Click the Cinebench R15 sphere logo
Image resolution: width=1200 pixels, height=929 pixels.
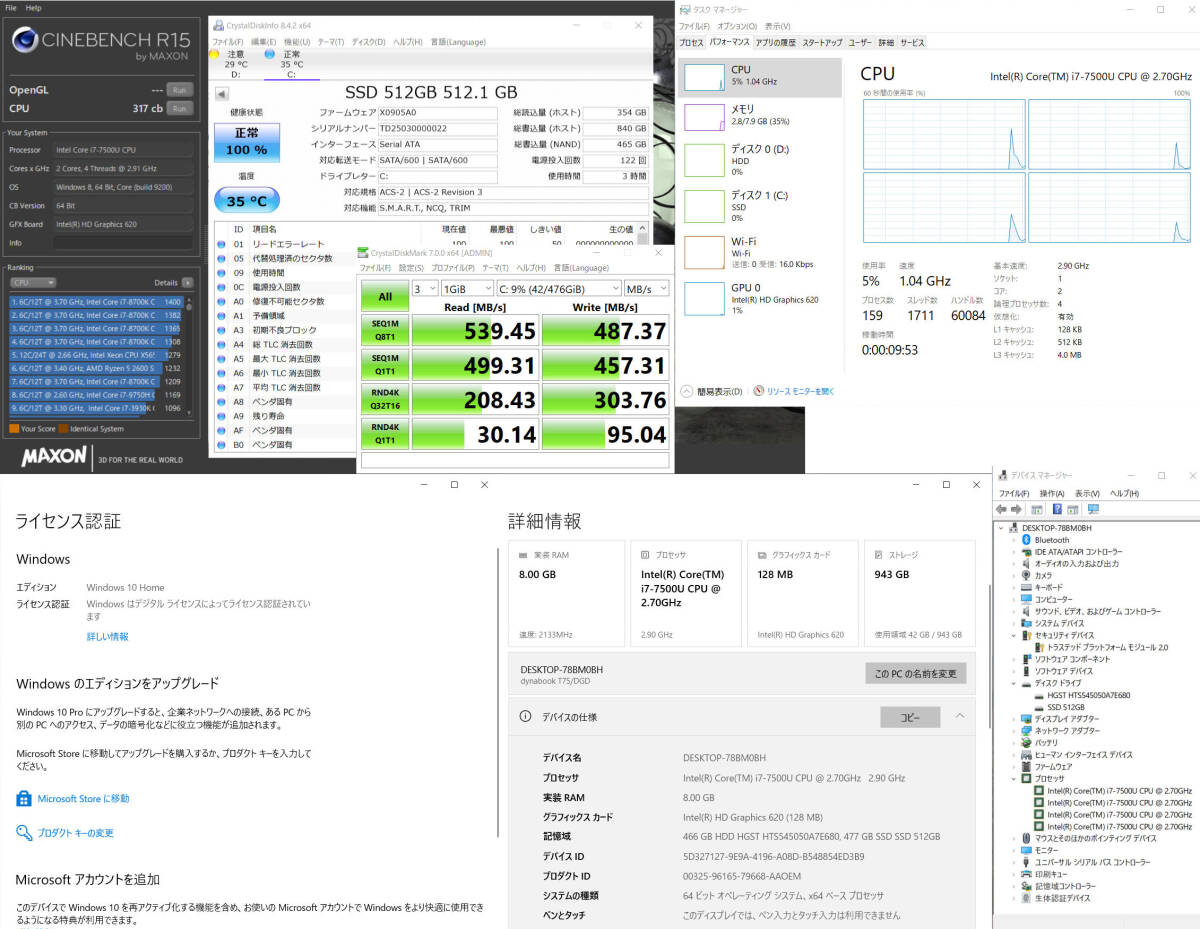coord(25,41)
